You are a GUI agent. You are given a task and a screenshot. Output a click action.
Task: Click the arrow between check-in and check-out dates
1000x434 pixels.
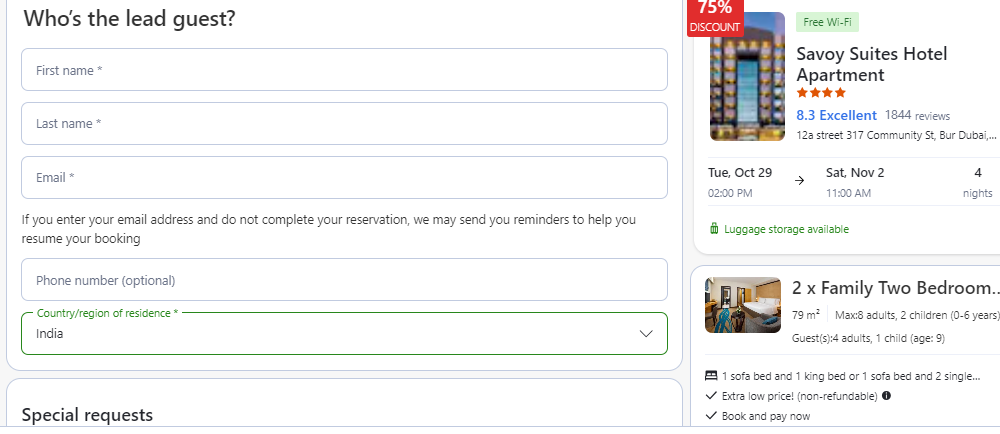pos(799,181)
